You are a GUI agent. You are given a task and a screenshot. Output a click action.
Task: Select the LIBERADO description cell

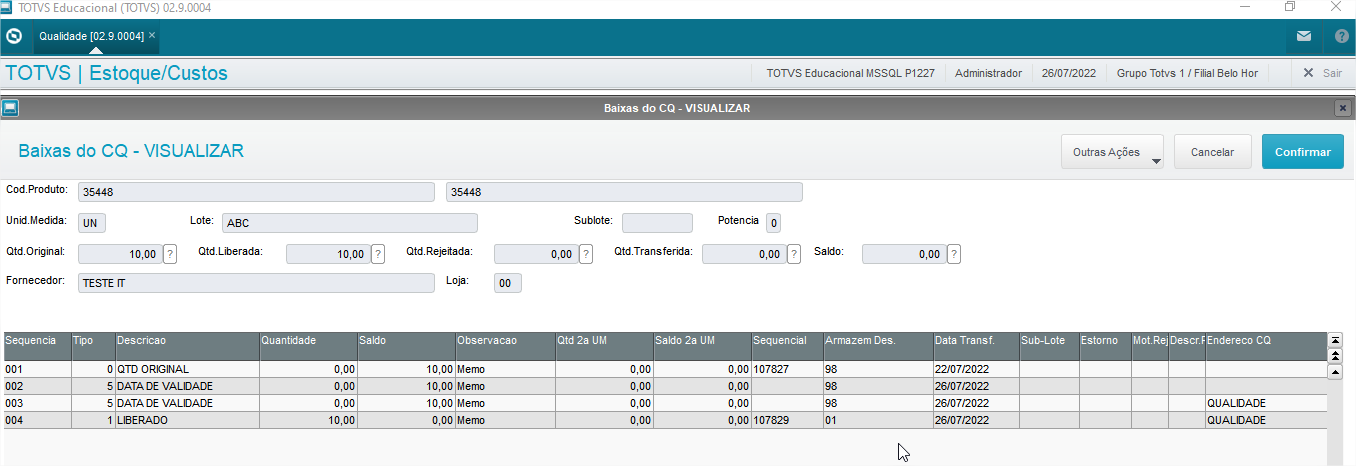187,420
